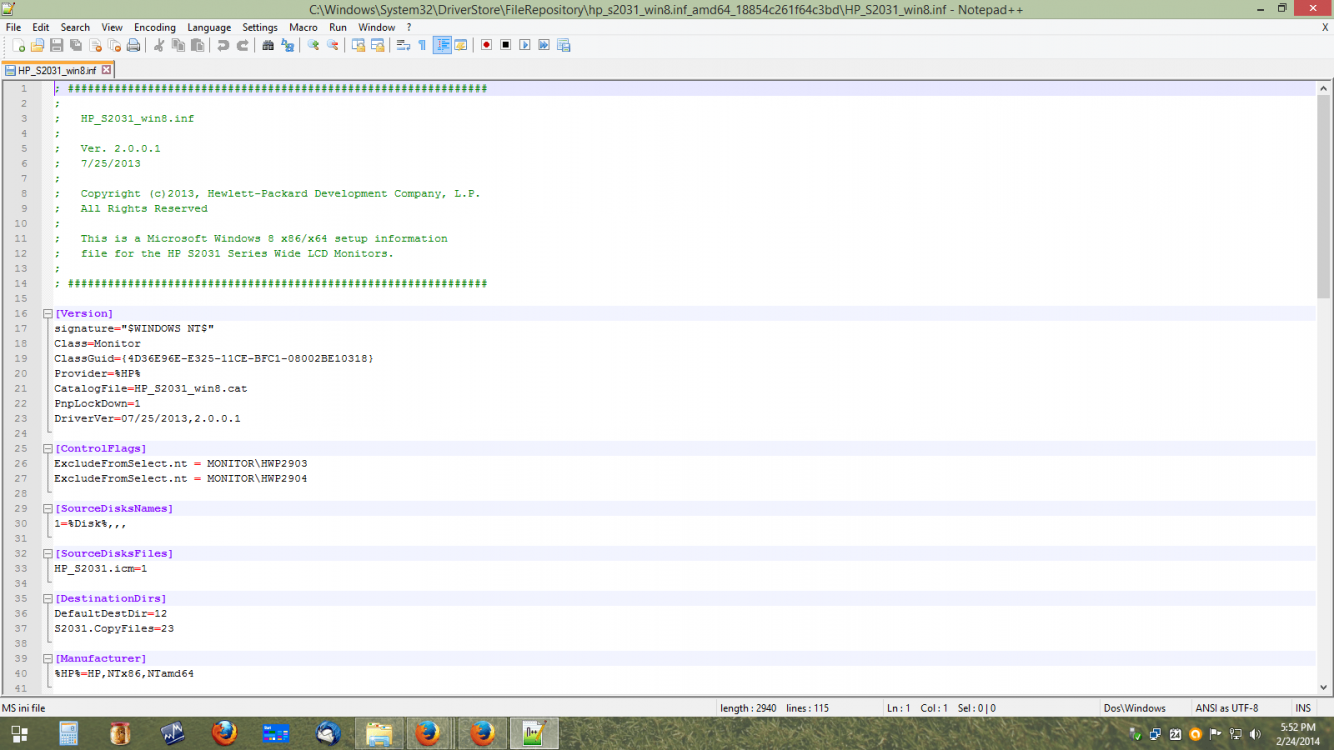This screenshot has height=750, width=1334.
Task: Open the Run menu
Action: coord(338,27)
